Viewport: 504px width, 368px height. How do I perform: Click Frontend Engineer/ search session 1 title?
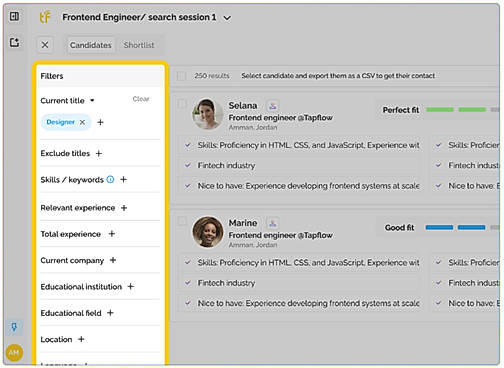pos(139,17)
